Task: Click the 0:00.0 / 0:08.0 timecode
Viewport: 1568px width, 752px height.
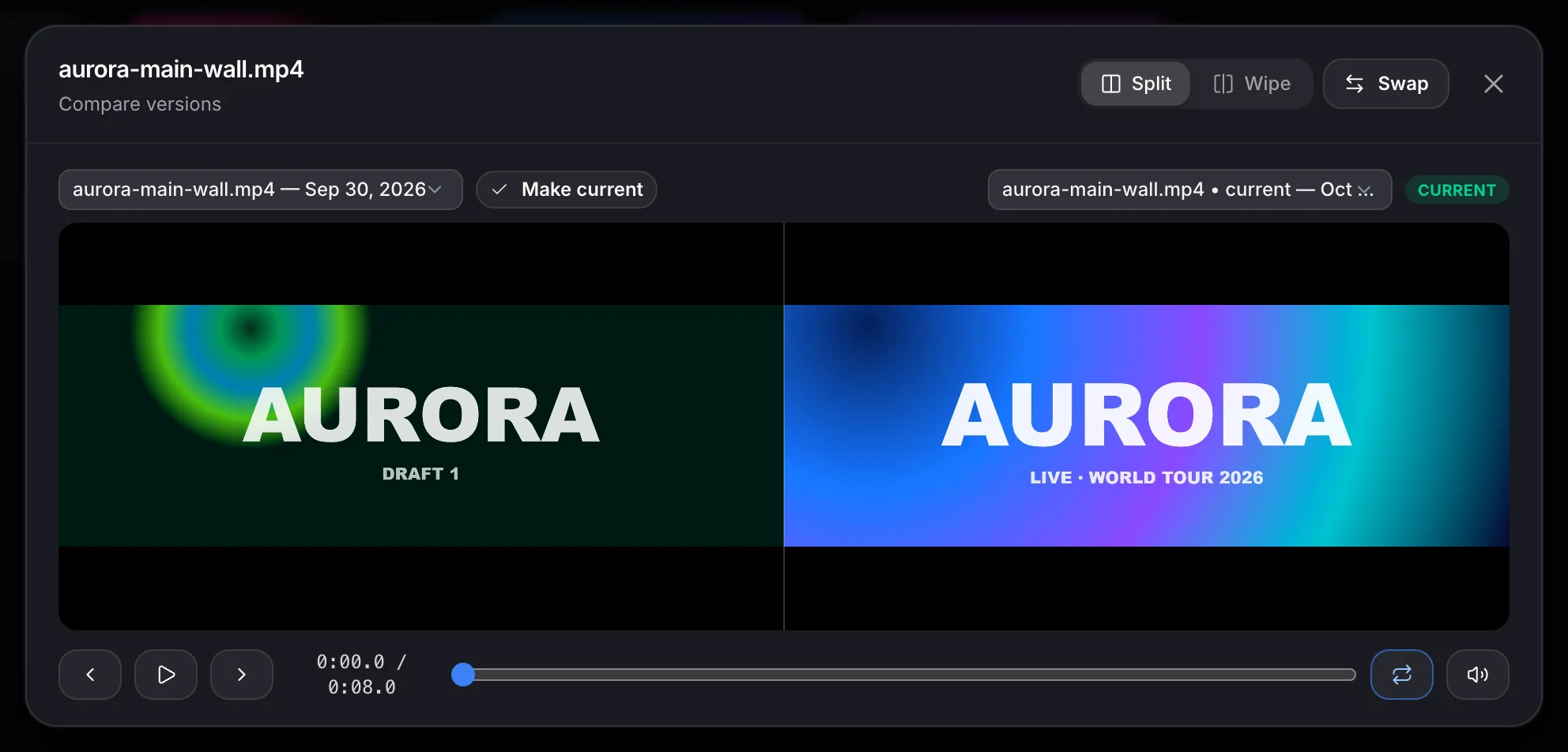Action: coord(361,675)
